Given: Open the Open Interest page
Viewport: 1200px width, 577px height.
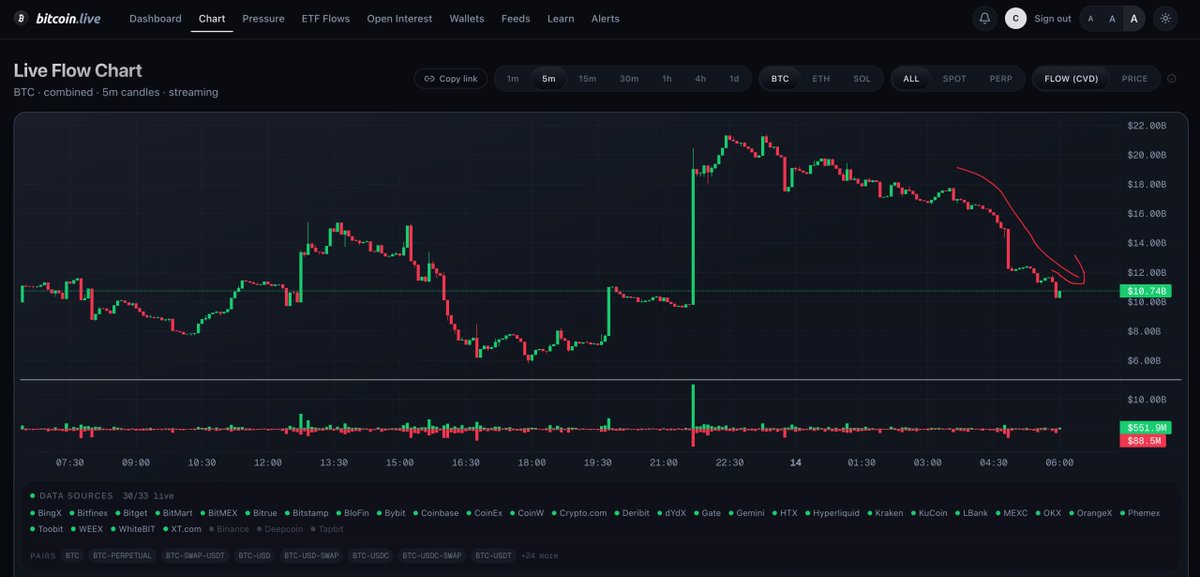Looking at the screenshot, I should point(400,18).
